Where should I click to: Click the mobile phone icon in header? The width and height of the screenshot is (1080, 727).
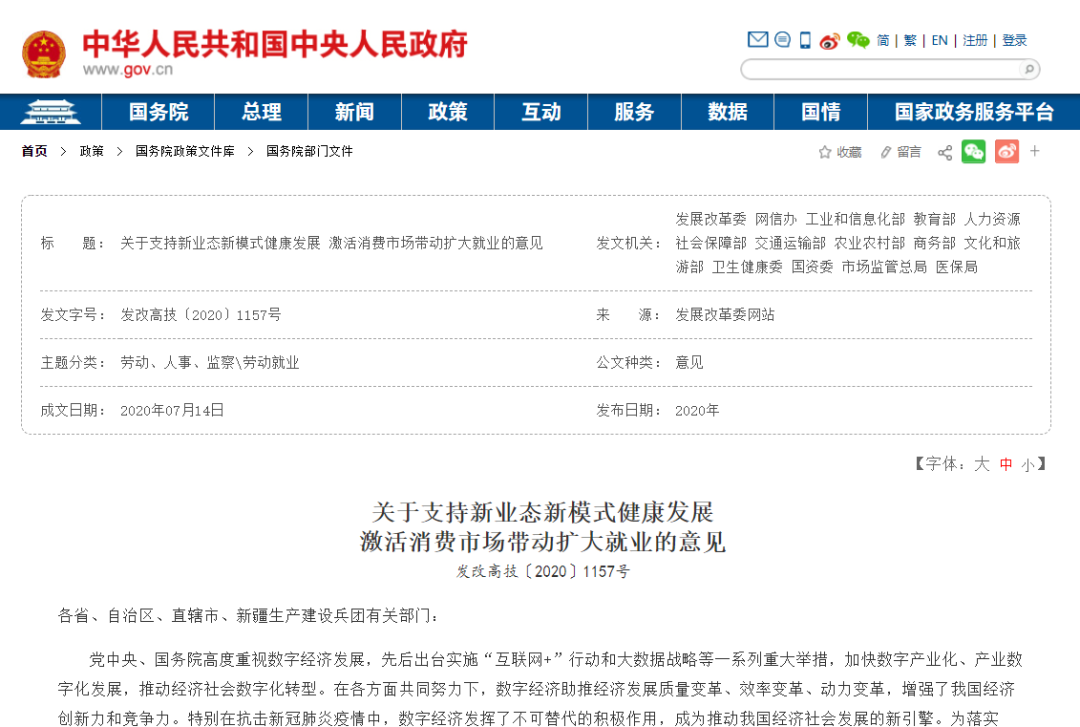point(805,40)
